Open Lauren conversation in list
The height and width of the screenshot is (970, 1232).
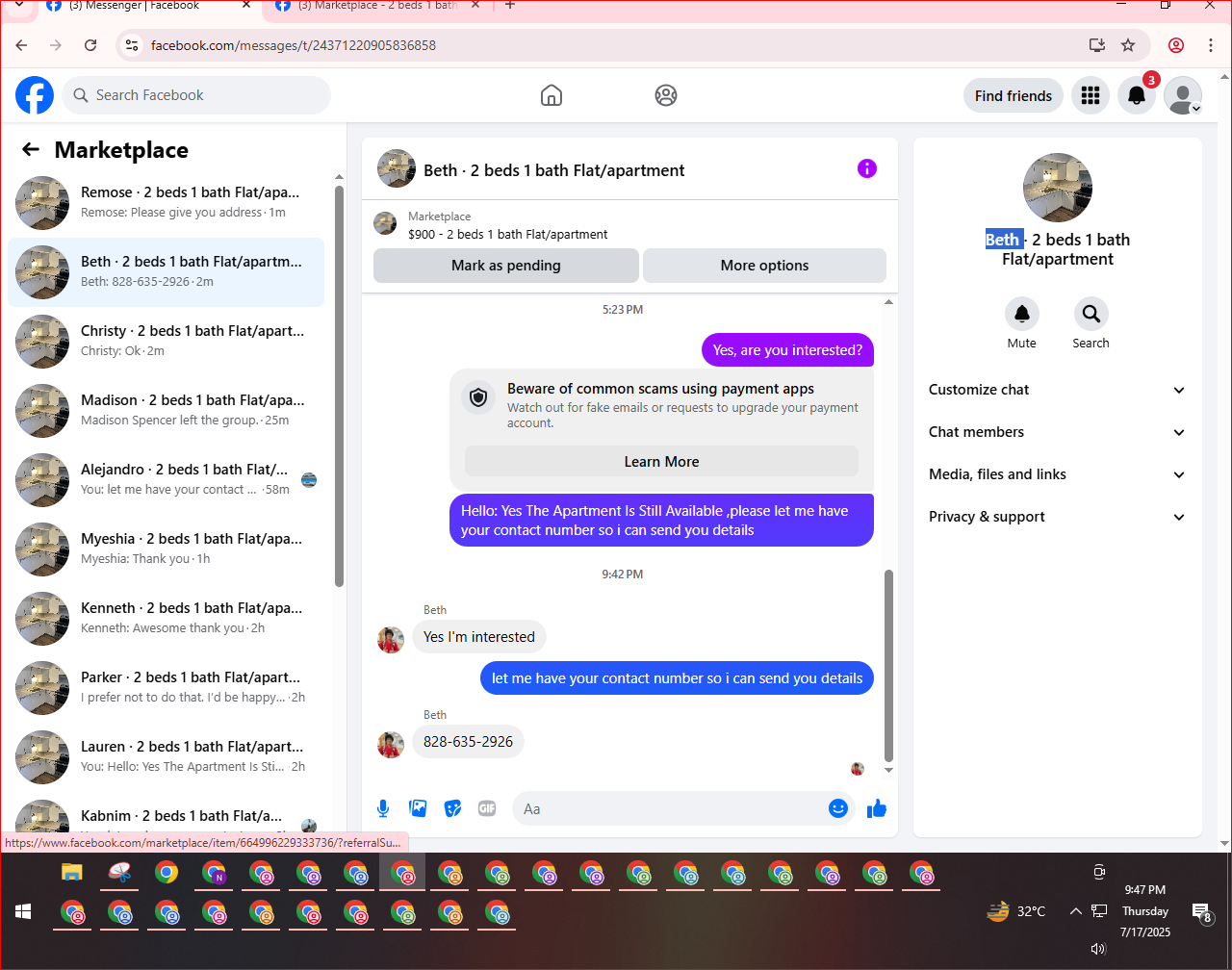click(x=166, y=756)
